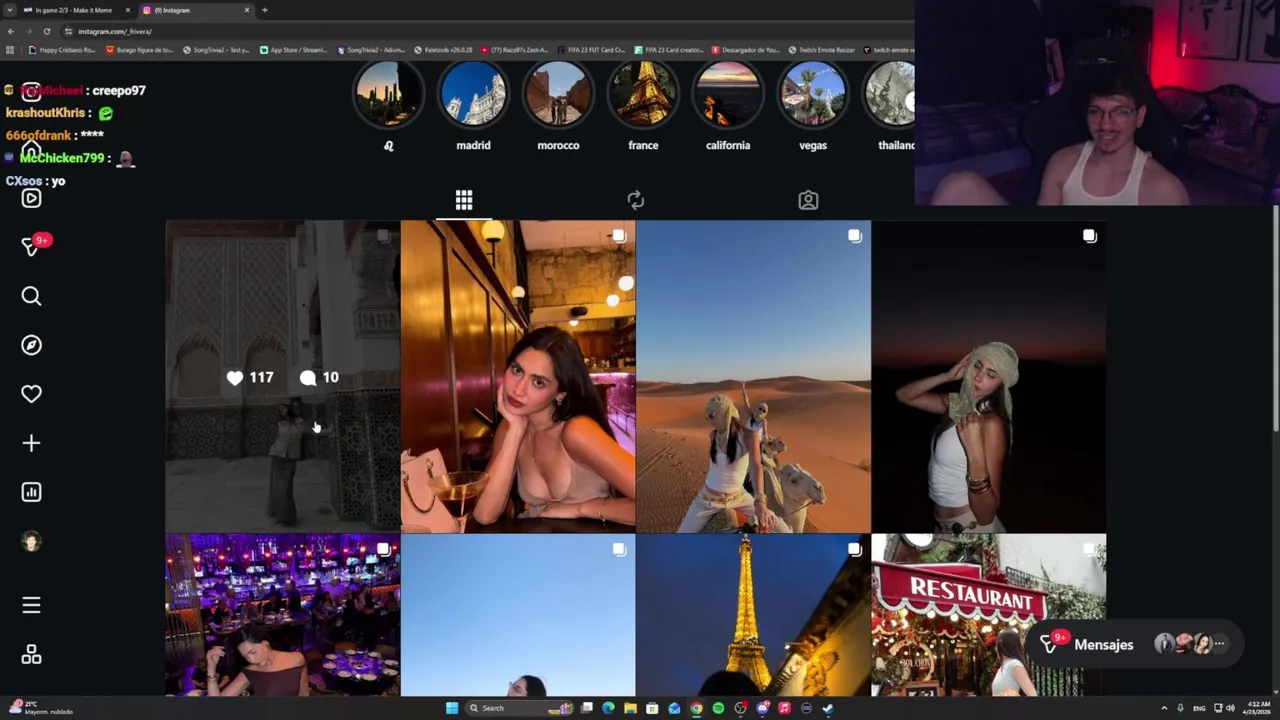Open the browser apps grid shortcut
Screen dimensions: 1280x720
click(x=10, y=49)
